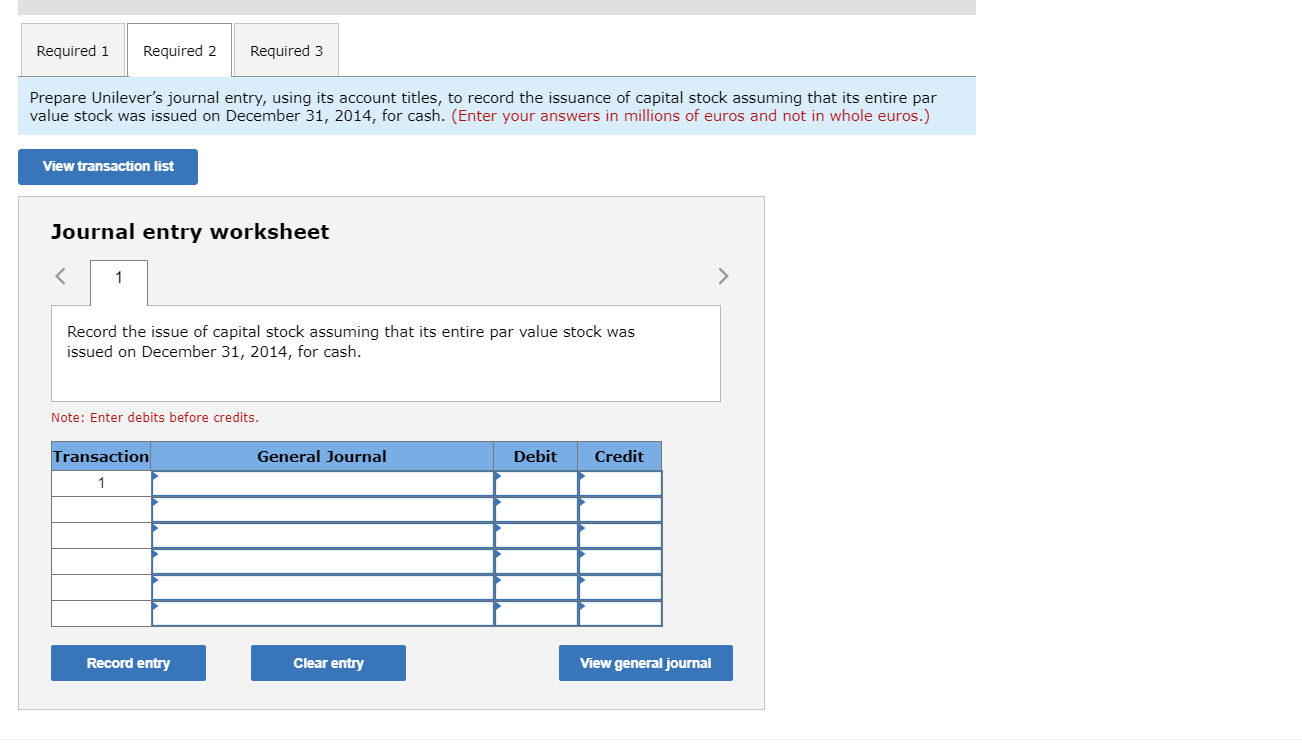Click the red 'Enter your answers in millions' hint
The width and height of the screenshot is (1302, 745).
click(690, 116)
